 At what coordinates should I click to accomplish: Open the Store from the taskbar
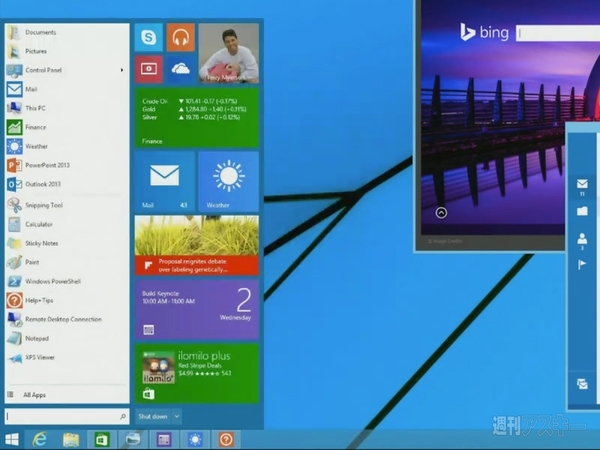click(101, 440)
